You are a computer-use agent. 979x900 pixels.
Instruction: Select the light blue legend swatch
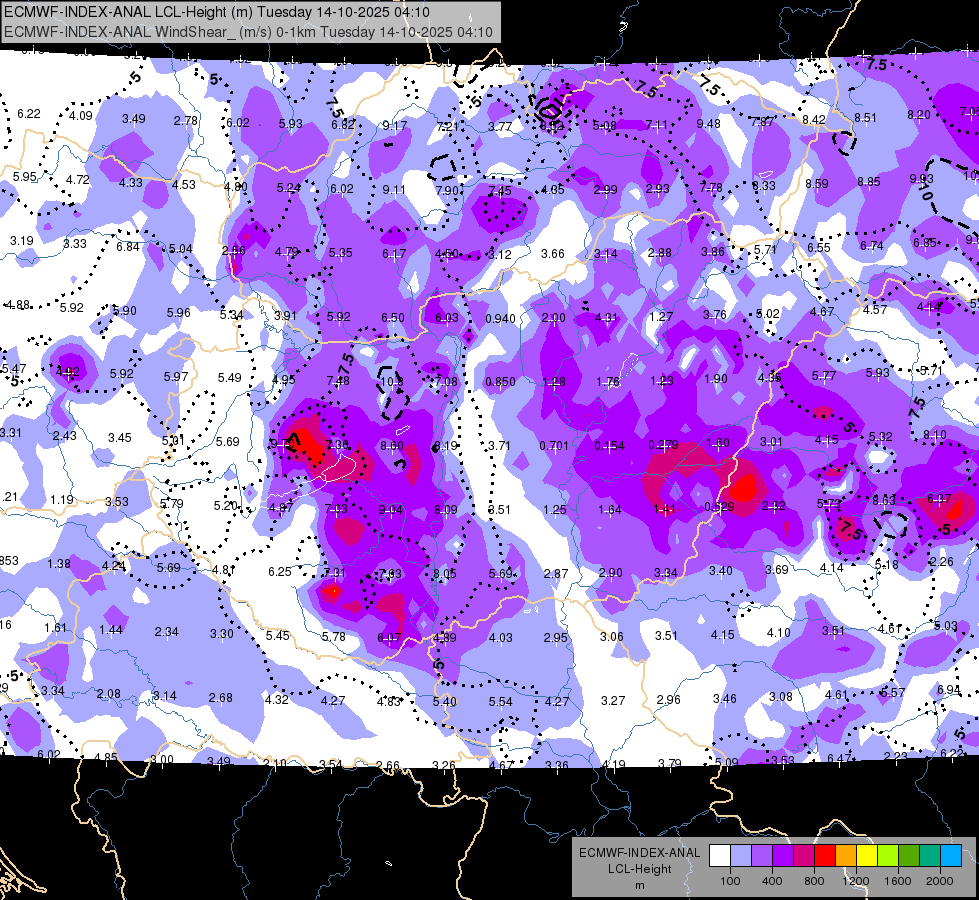click(x=741, y=856)
